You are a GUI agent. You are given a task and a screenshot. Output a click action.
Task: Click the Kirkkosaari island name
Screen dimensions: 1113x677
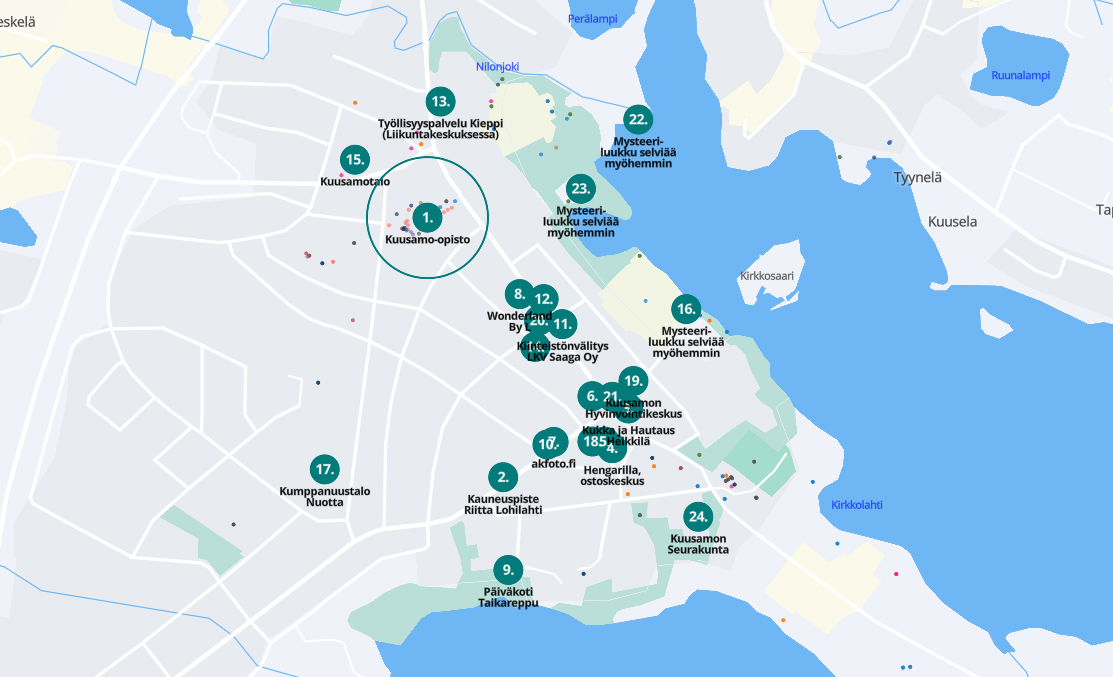pyautogui.click(x=767, y=276)
